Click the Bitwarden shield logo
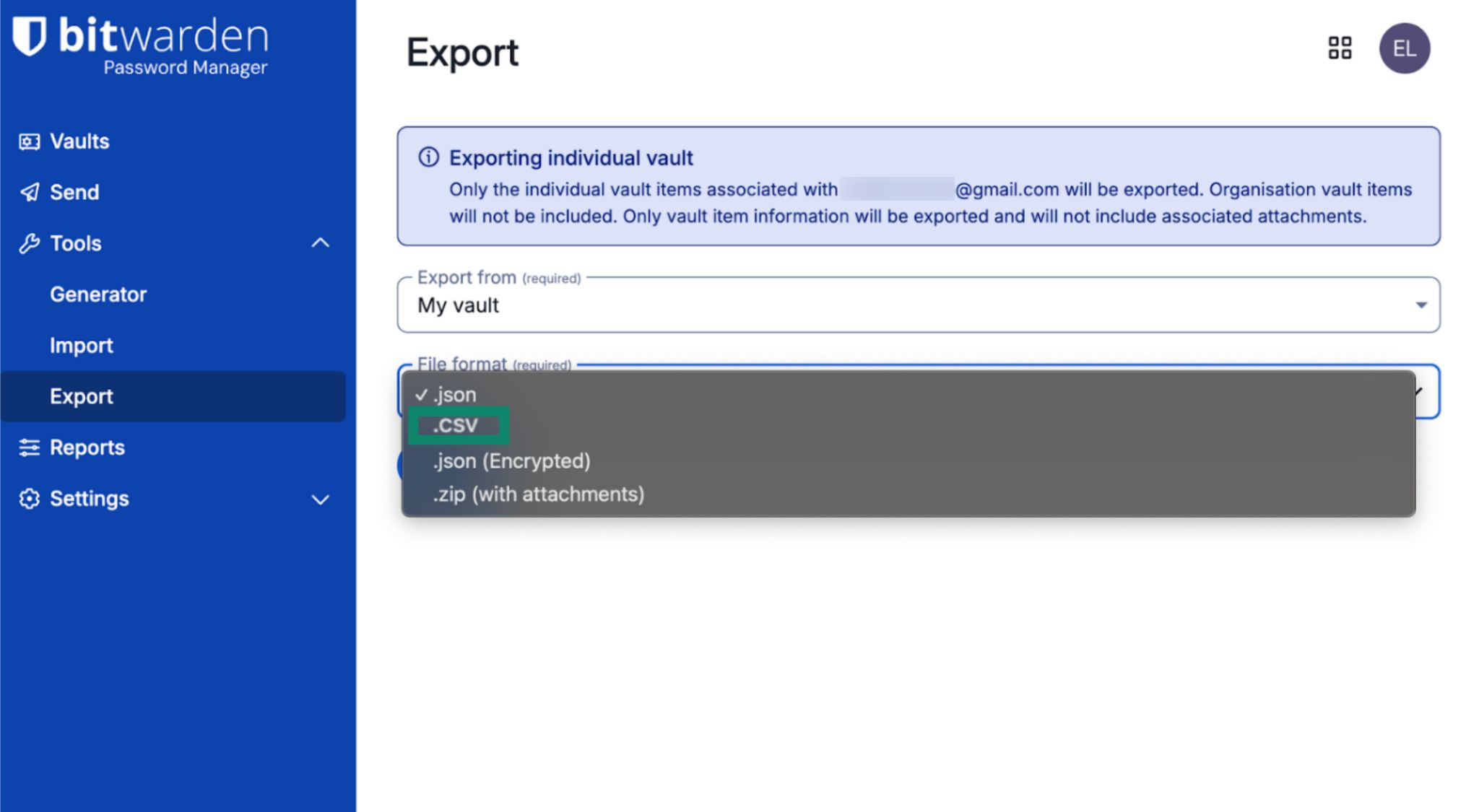 coord(30,37)
